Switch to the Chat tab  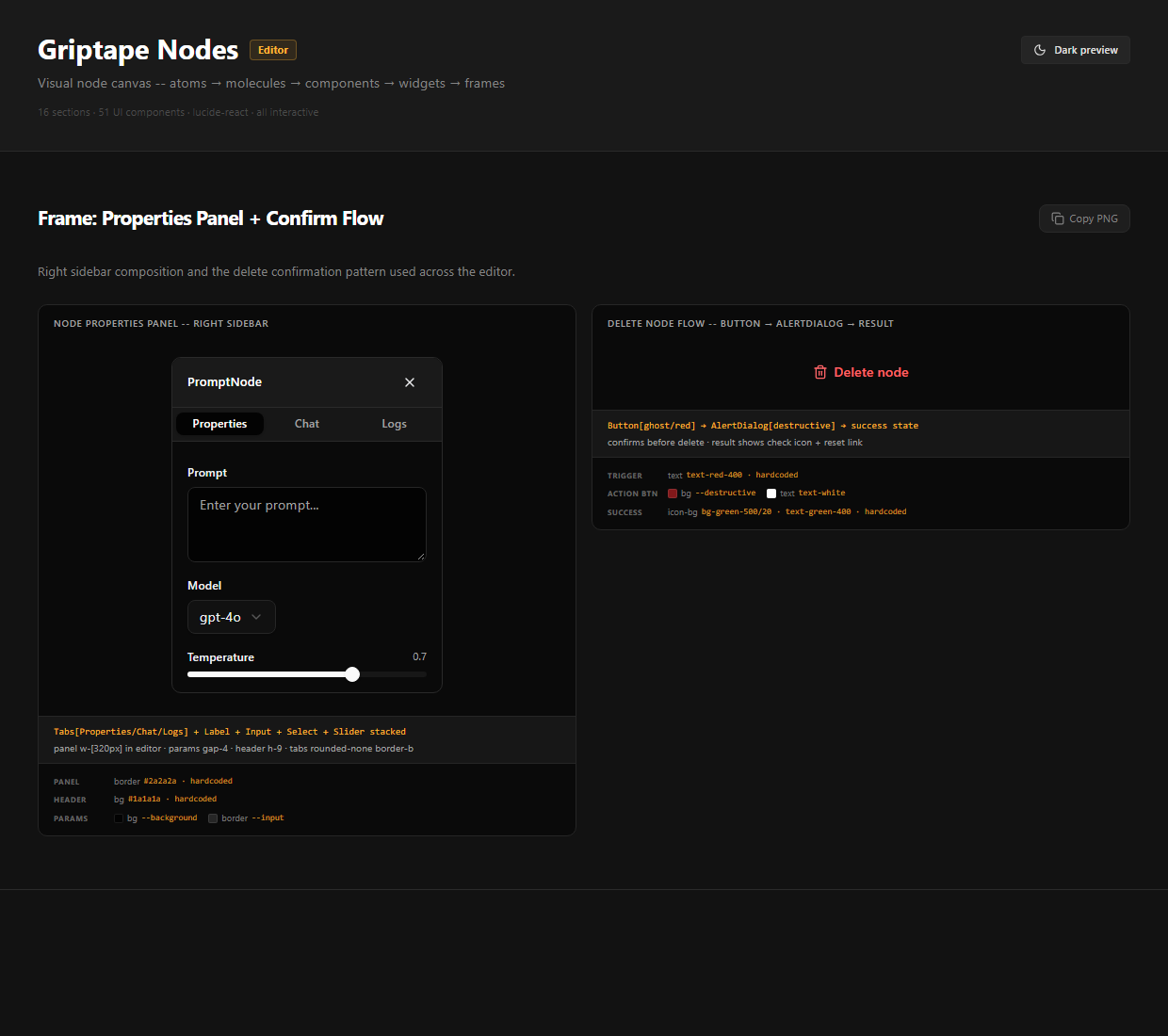pos(307,424)
